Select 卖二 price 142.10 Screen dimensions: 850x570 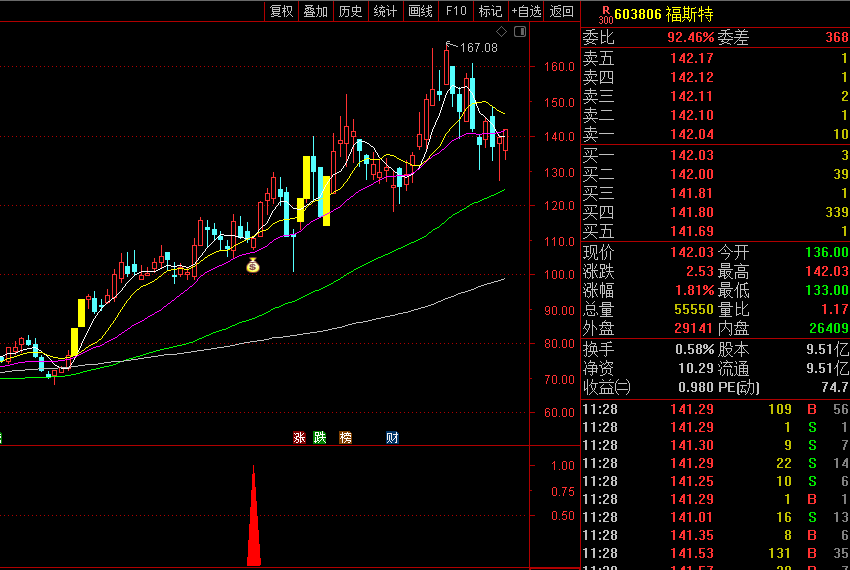coord(692,115)
